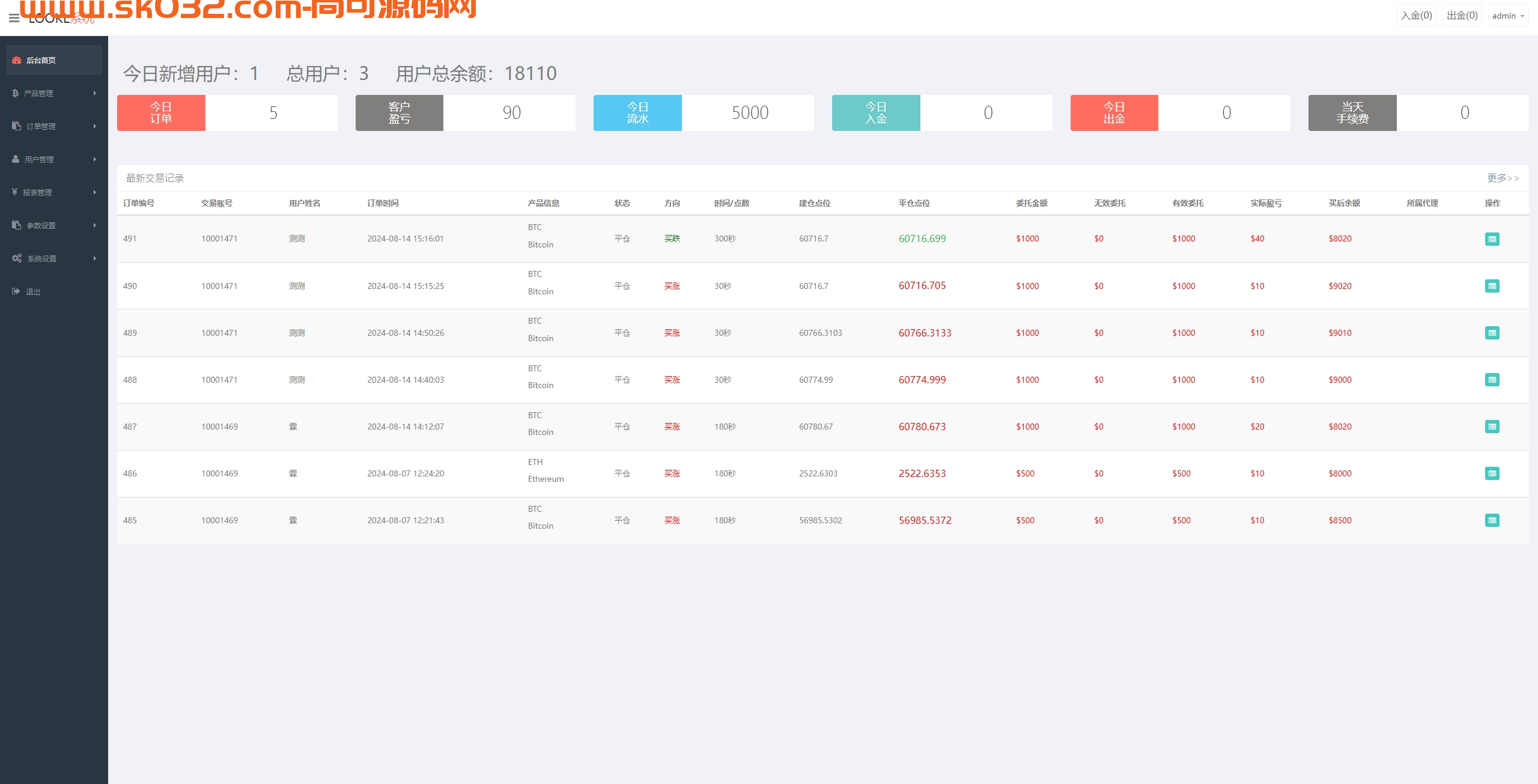This screenshot has height=784, width=1538.
Task: Open details icon for order 491
Action: 1492,239
